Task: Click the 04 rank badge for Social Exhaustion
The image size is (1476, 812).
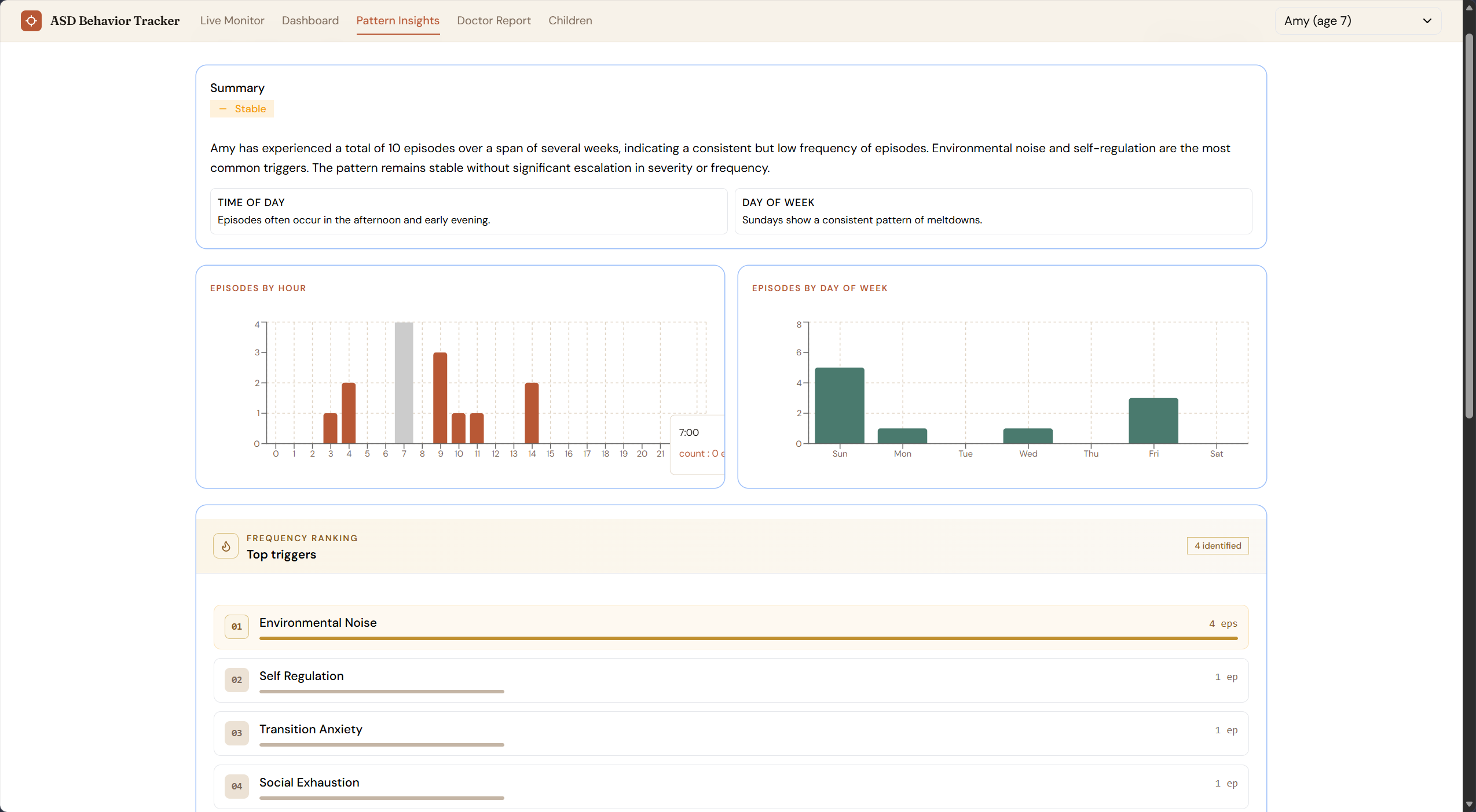Action: [x=236, y=786]
